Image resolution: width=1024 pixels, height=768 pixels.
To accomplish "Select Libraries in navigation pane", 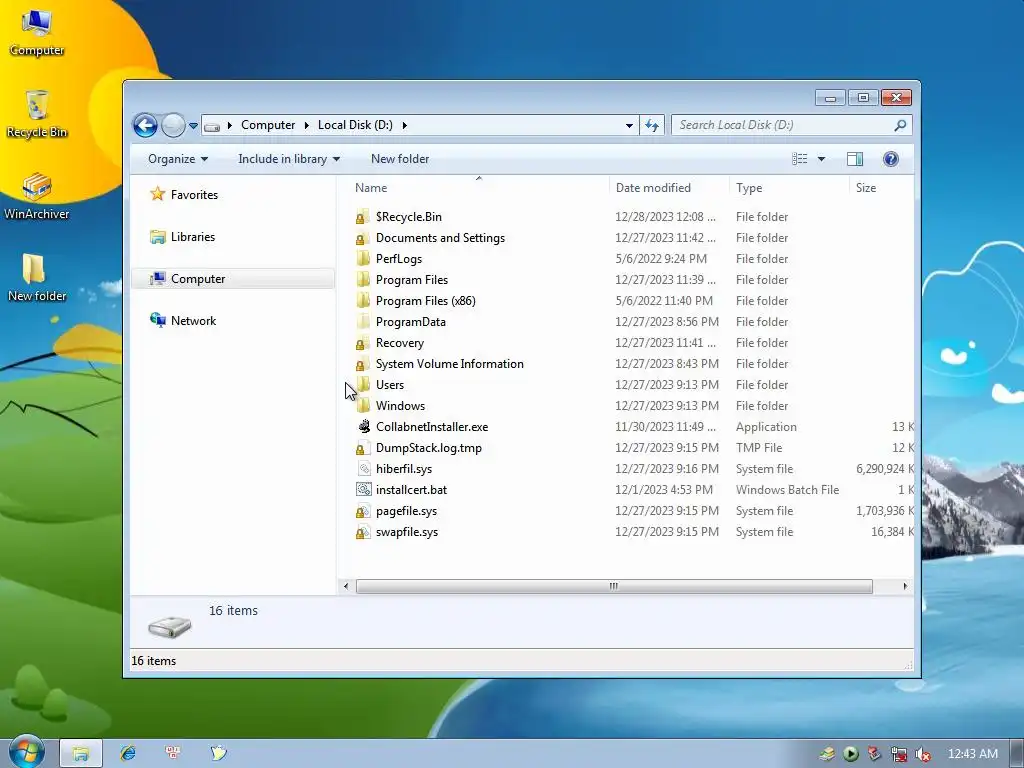I will point(192,236).
